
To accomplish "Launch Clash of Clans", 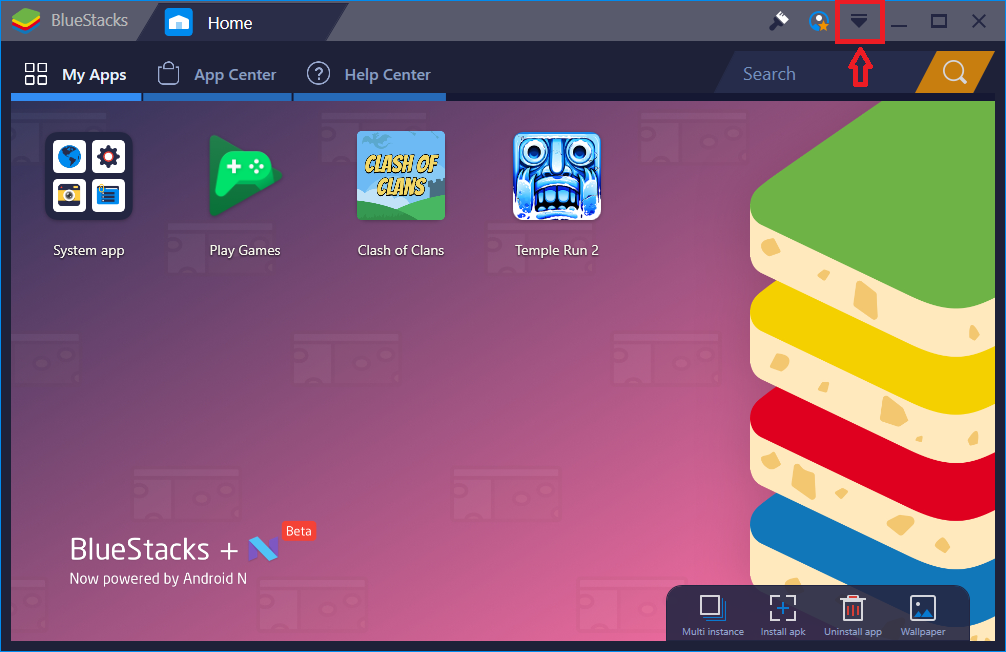I will (x=400, y=176).
